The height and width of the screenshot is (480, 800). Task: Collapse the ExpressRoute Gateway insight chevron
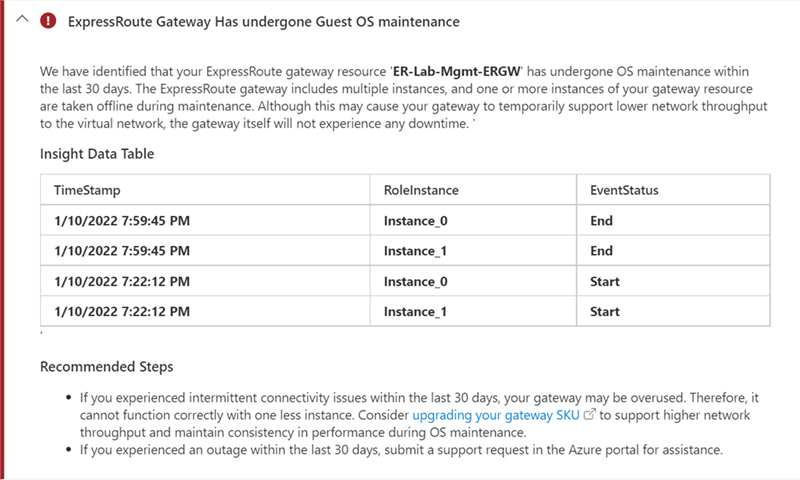22,19
